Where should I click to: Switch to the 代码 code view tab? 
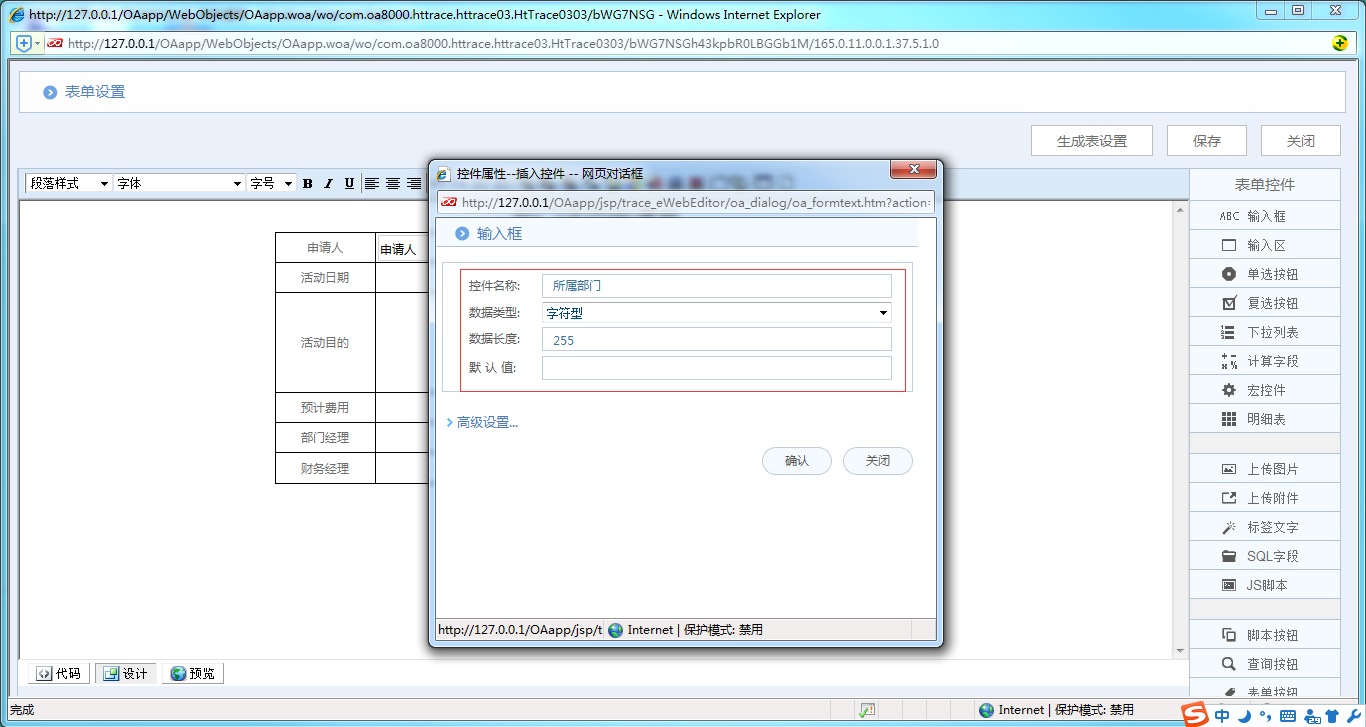click(x=58, y=673)
